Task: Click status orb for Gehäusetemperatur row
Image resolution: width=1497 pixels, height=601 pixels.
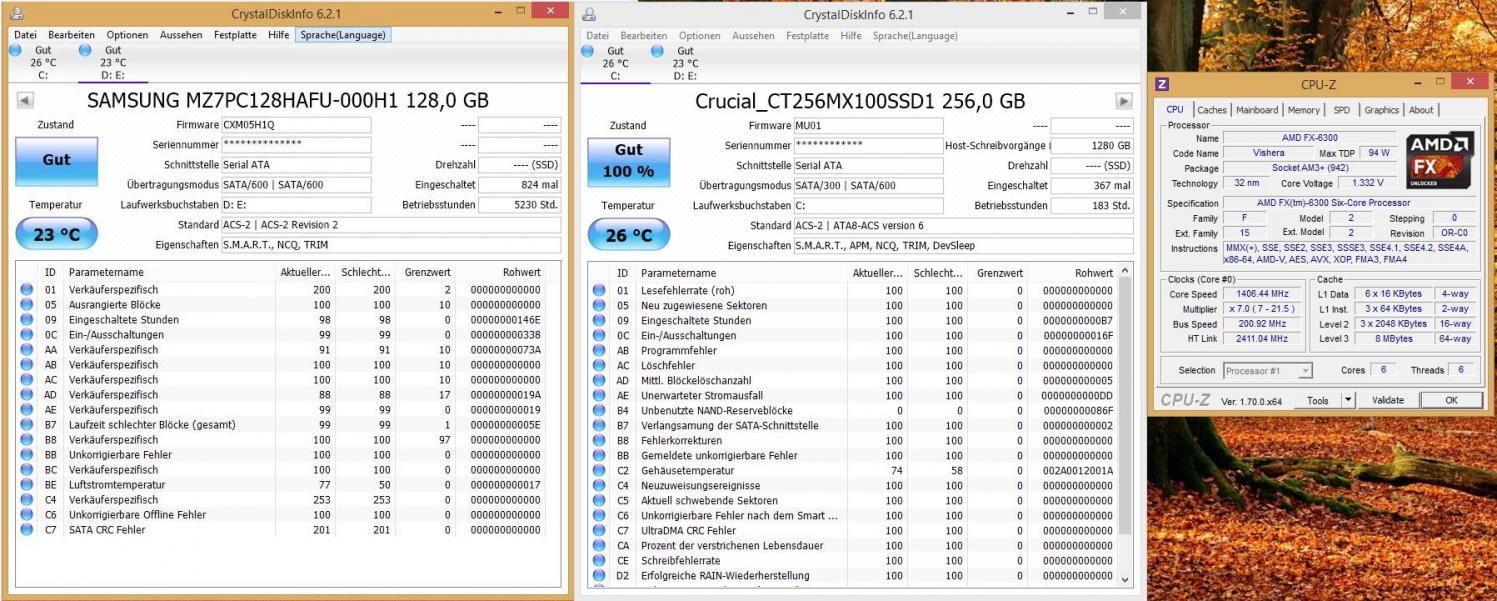Action: click(x=599, y=471)
